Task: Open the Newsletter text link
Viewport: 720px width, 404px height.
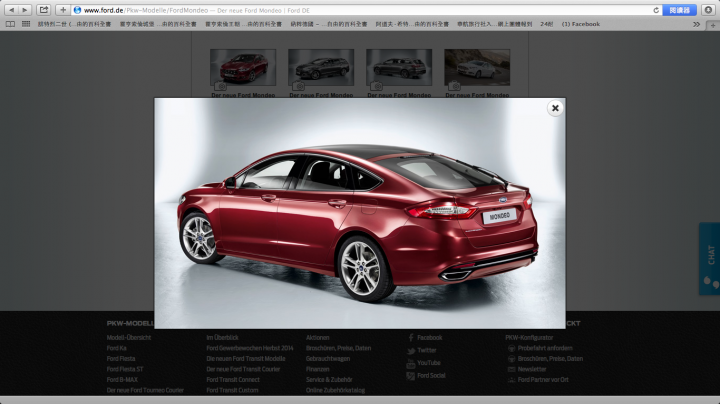Action: point(532,369)
